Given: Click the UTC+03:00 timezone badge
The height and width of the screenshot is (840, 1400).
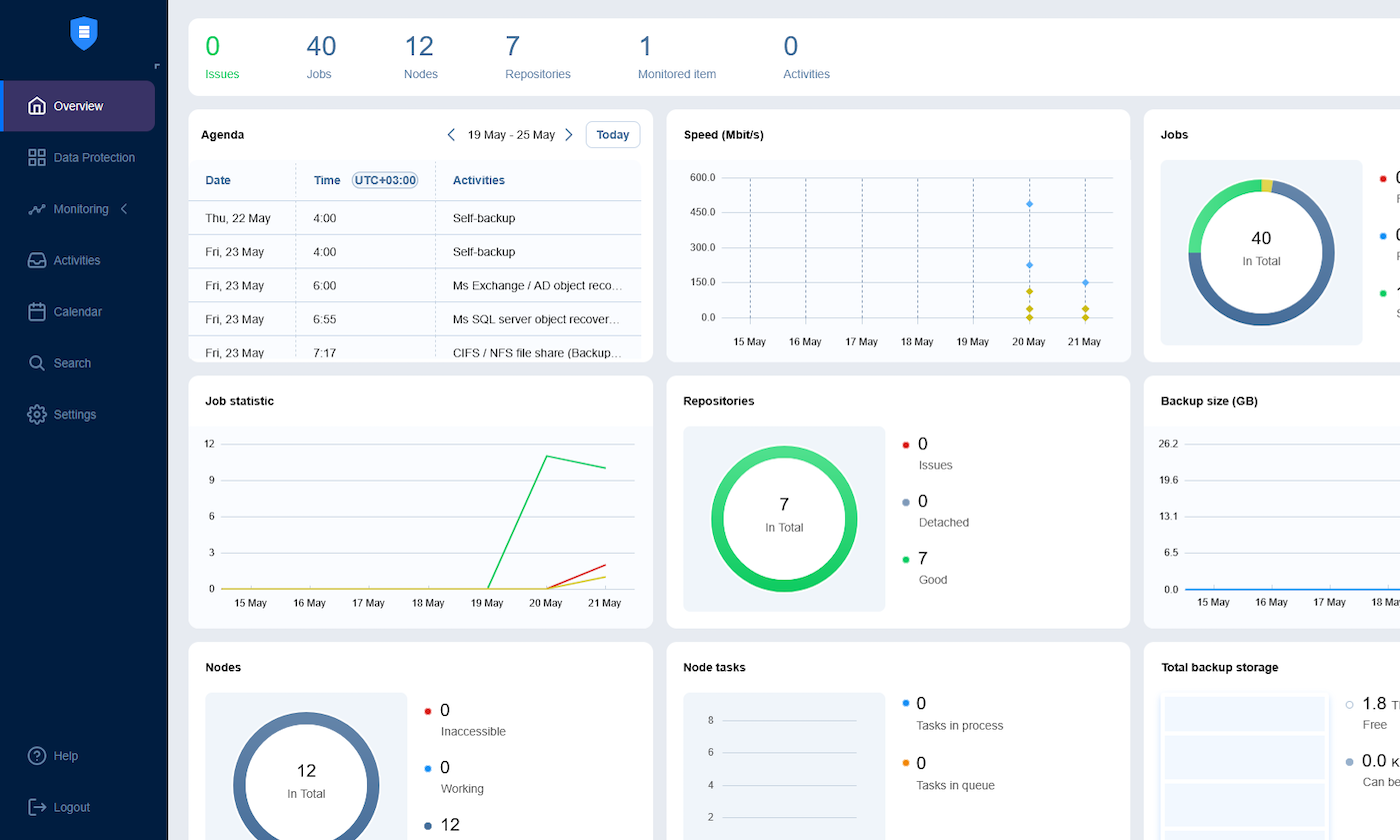Looking at the screenshot, I should pyautogui.click(x=385, y=180).
